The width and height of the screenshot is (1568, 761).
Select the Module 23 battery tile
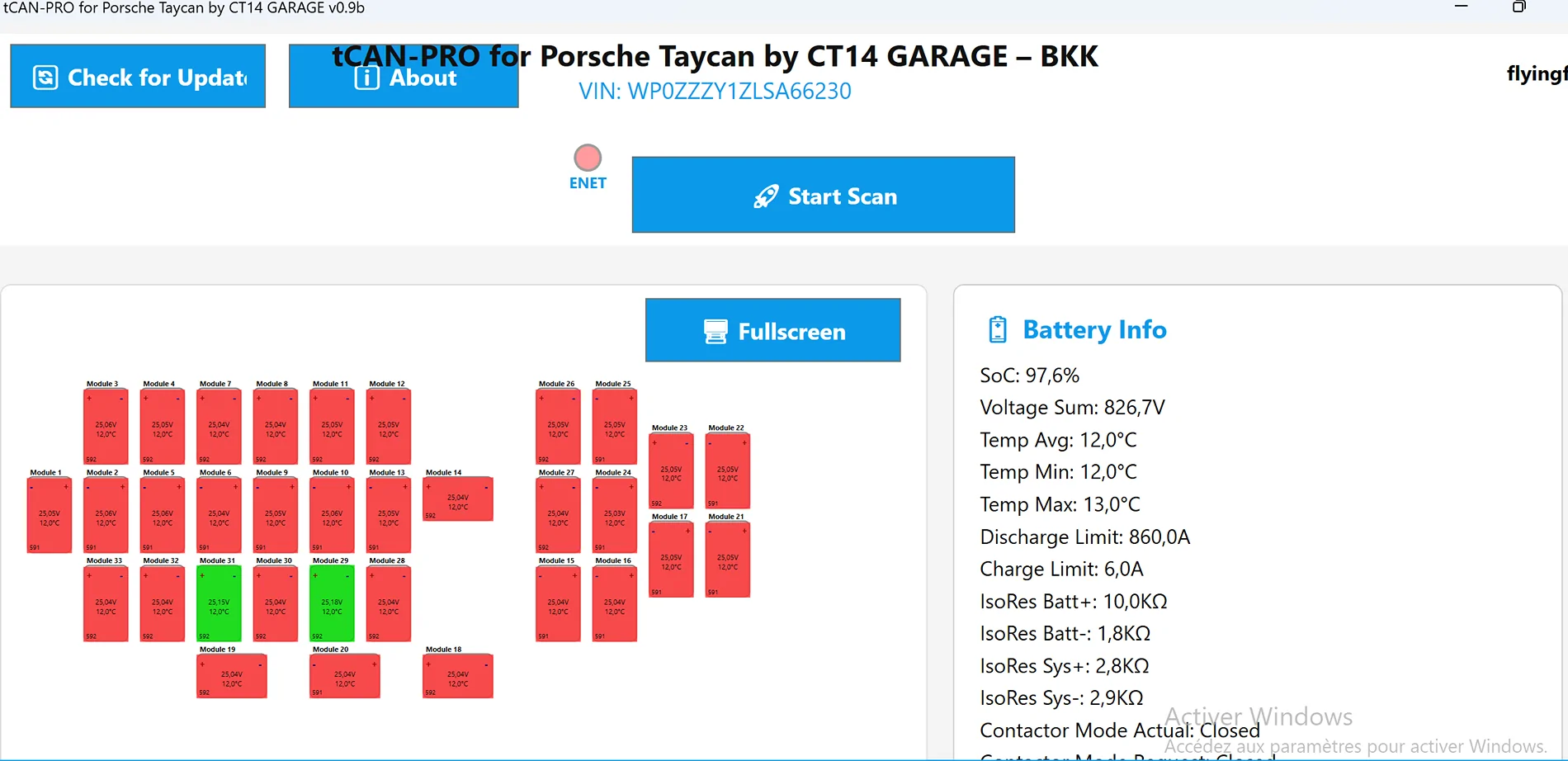click(x=671, y=470)
